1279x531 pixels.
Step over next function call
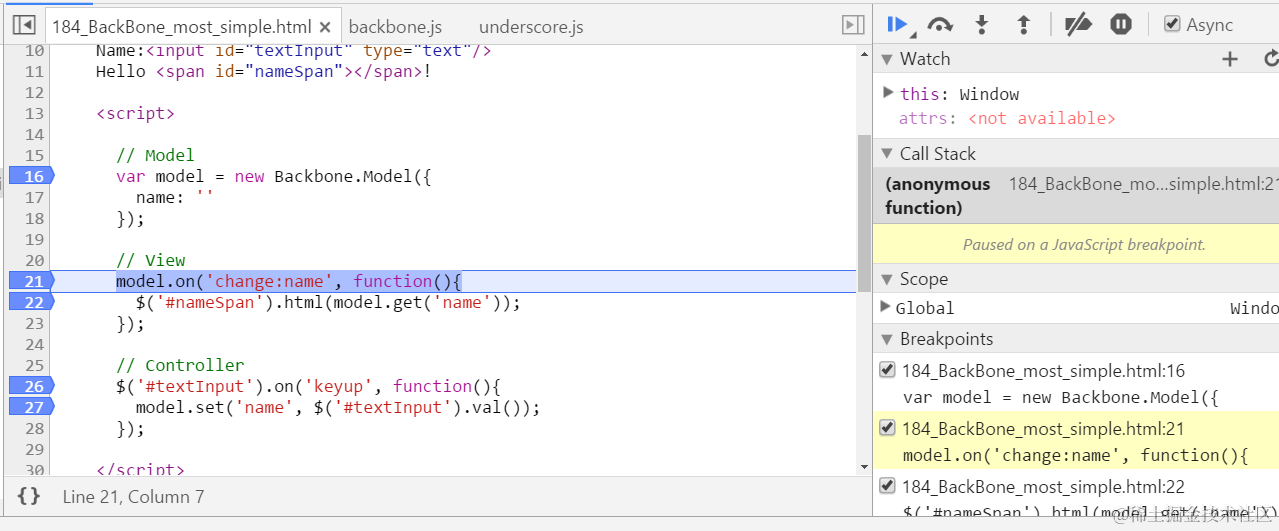(x=940, y=25)
